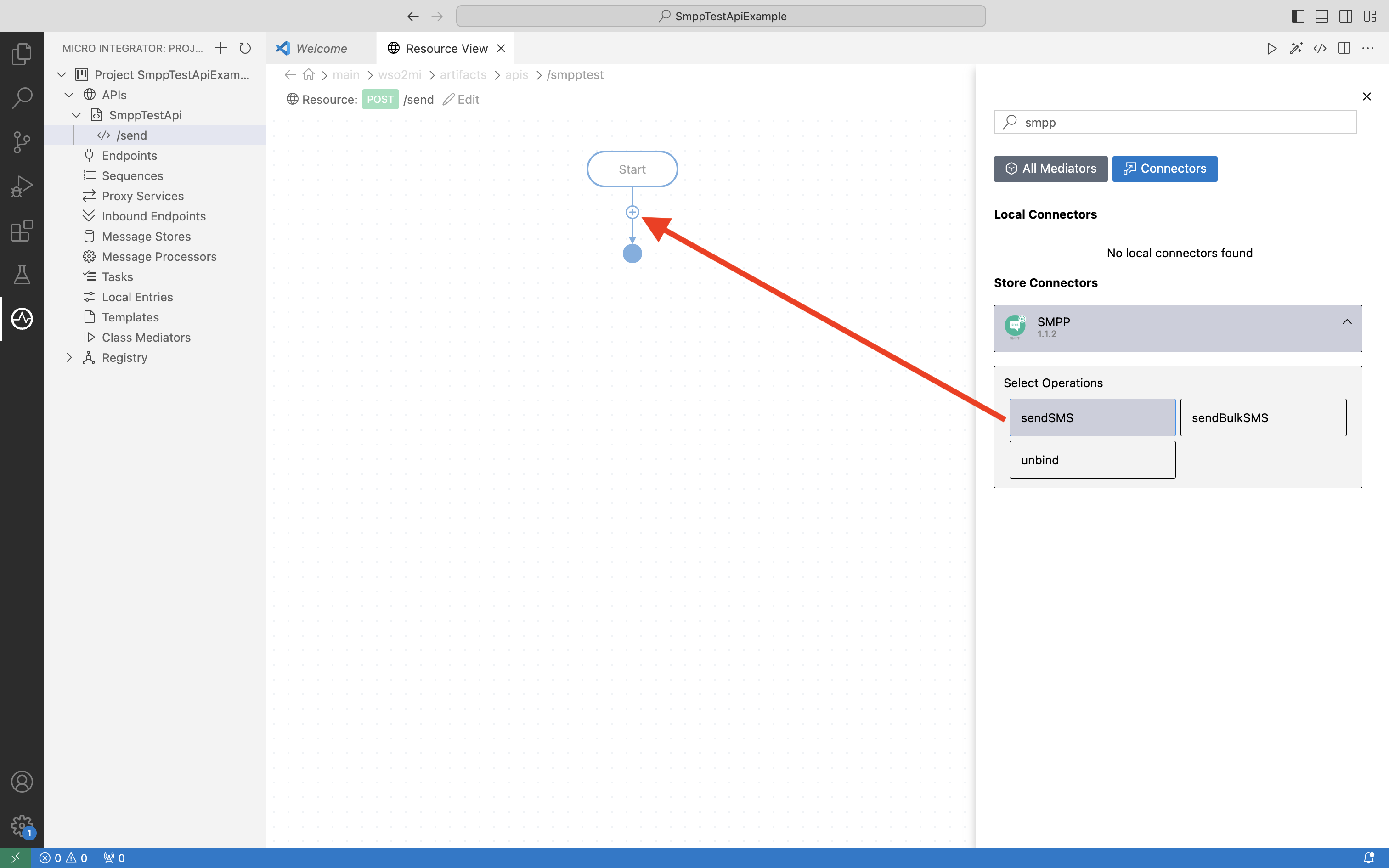The width and height of the screenshot is (1389, 868).
Task: Open the Run and Debug view
Action: (22, 186)
